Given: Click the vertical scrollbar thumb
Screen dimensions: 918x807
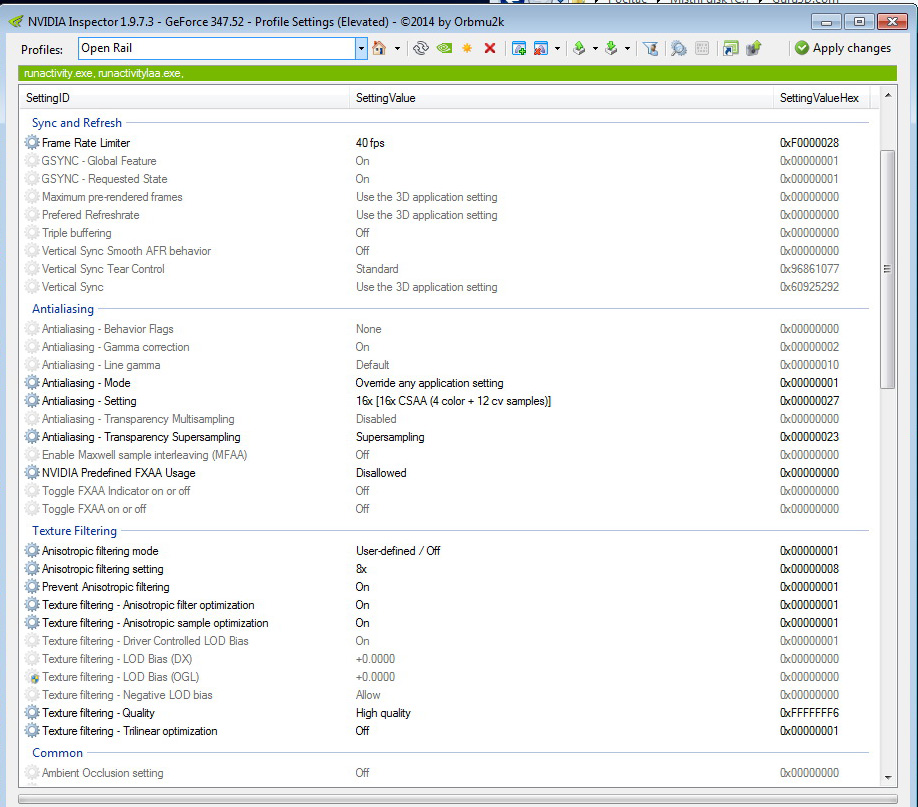Looking at the screenshot, I should coord(886,268).
